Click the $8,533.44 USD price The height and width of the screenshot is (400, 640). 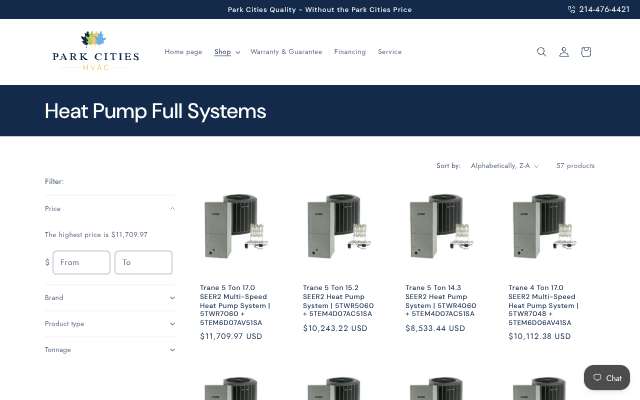point(436,328)
